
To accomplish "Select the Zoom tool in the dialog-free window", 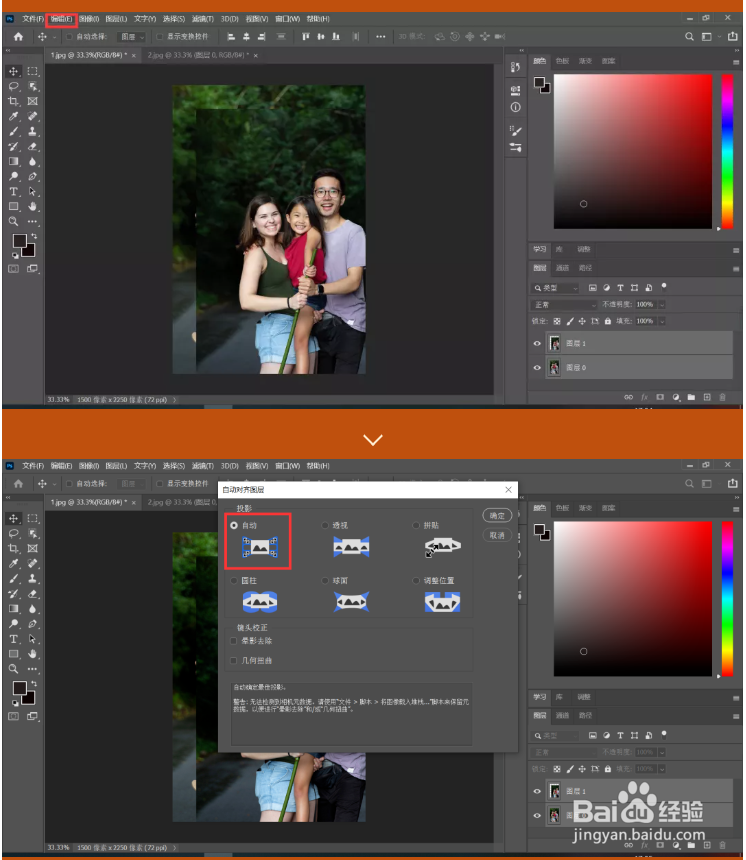I will [x=14, y=222].
